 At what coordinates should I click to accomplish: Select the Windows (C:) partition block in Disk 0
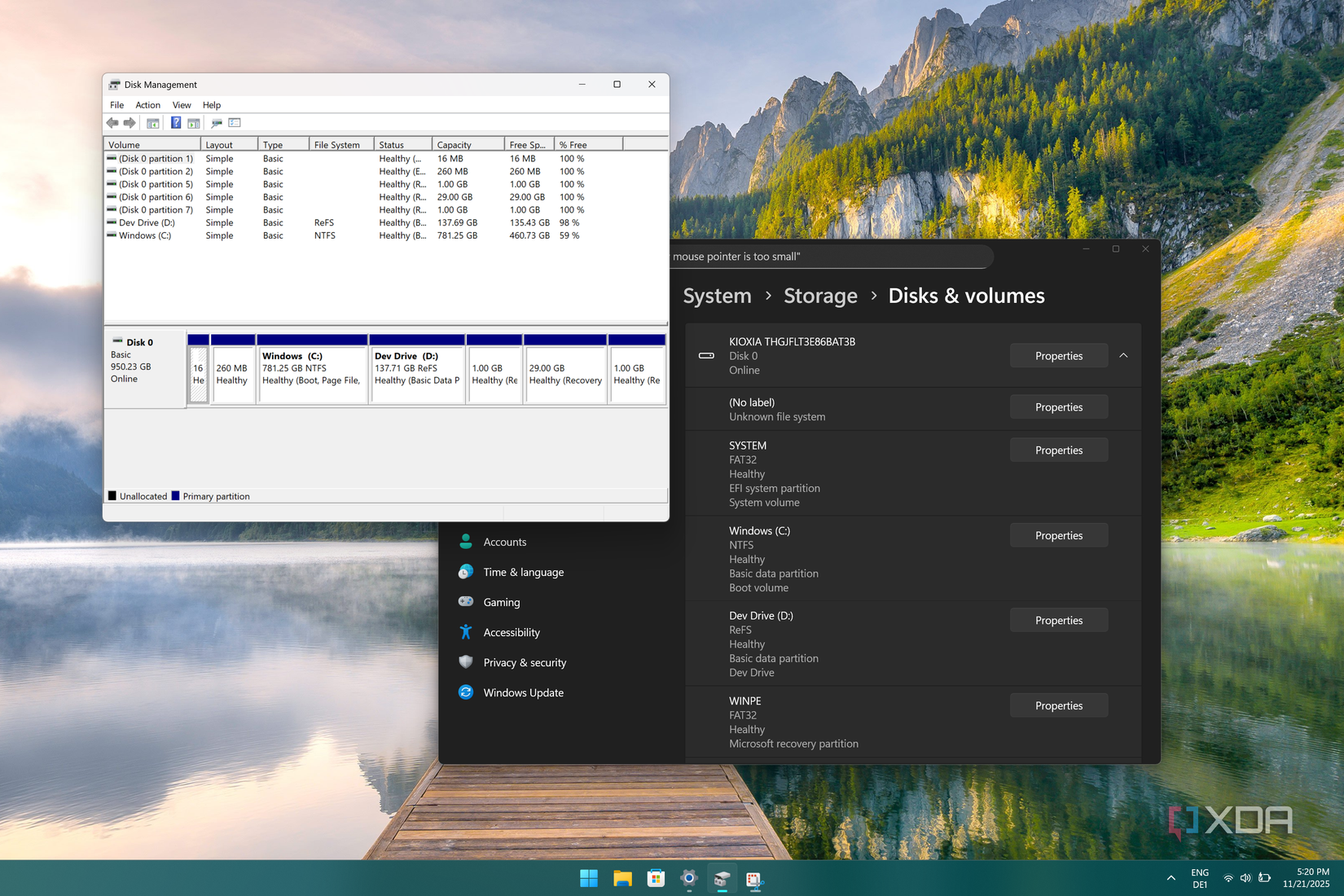312,375
